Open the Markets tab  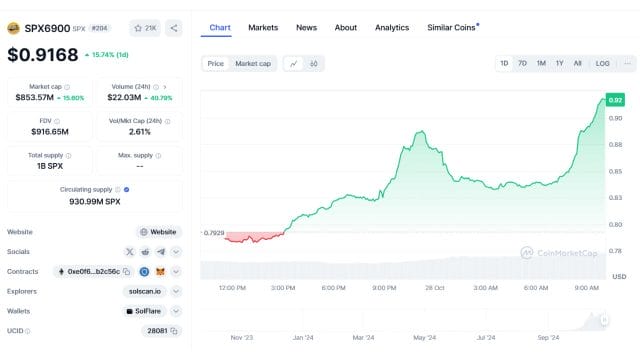263,28
